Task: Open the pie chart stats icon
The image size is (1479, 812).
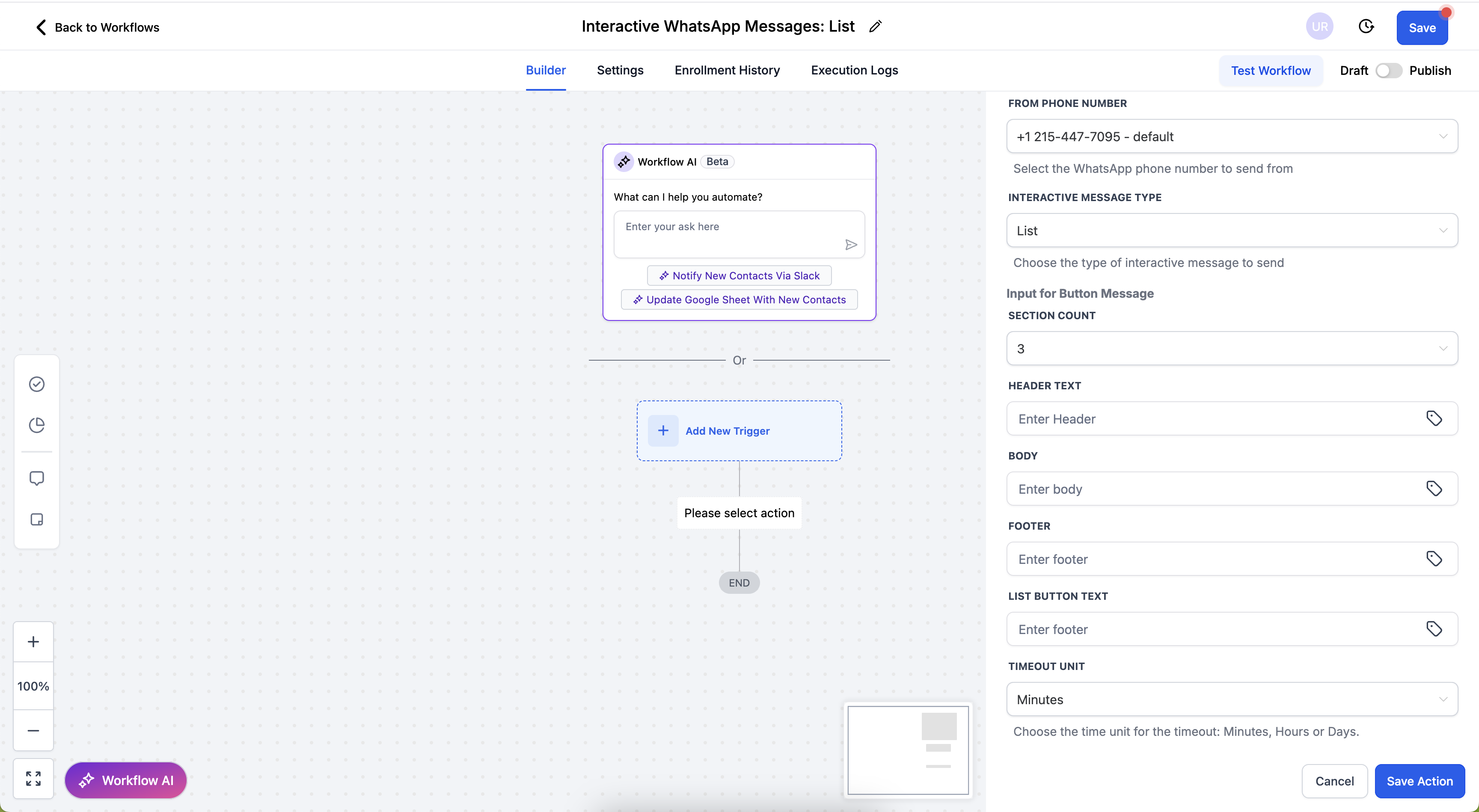Action: [x=37, y=425]
